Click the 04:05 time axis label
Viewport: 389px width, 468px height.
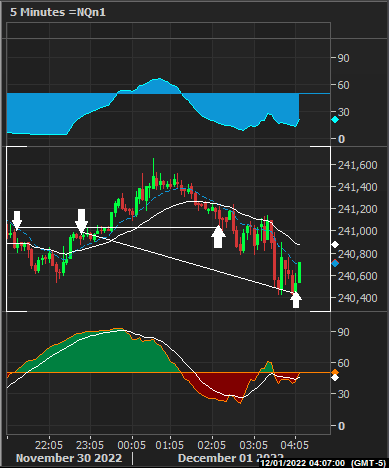pyautogui.click(x=295, y=445)
